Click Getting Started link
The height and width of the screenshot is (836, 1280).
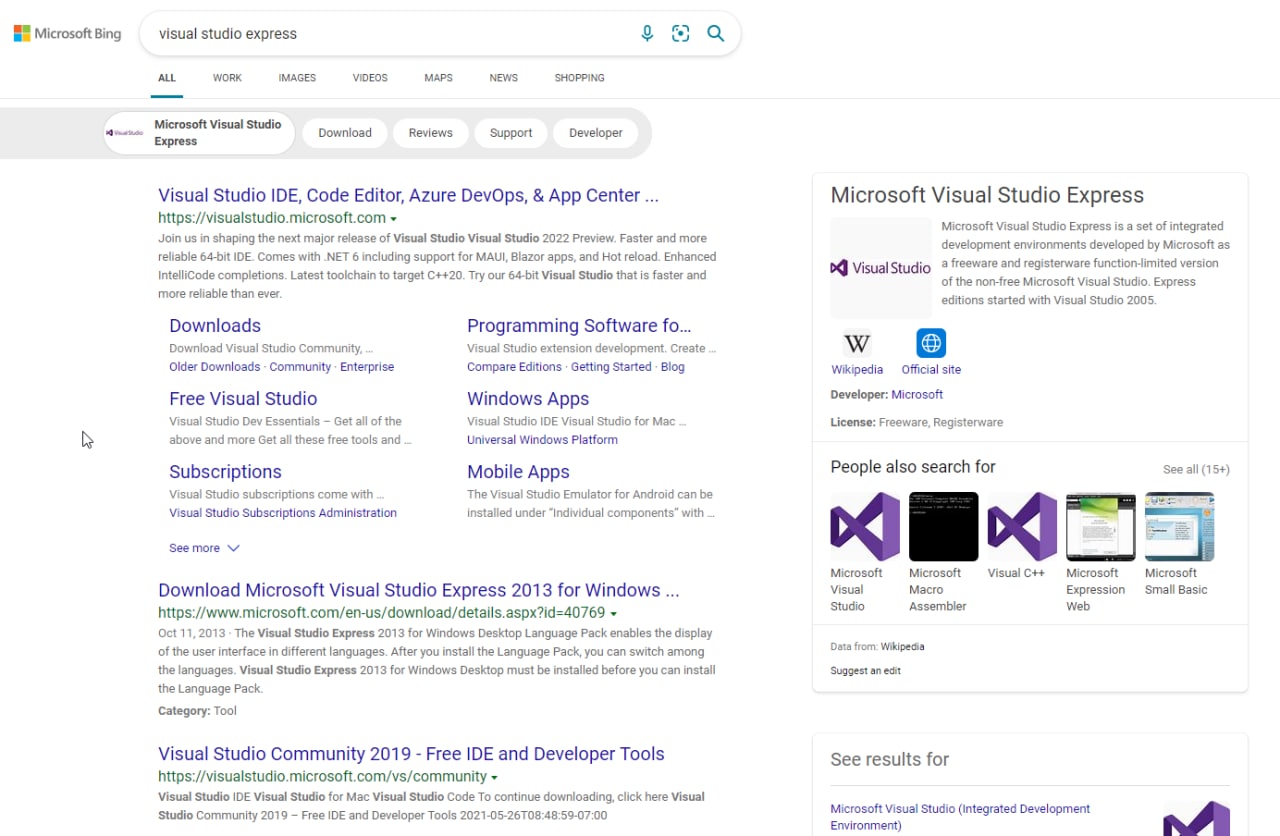pyautogui.click(x=611, y=367)
